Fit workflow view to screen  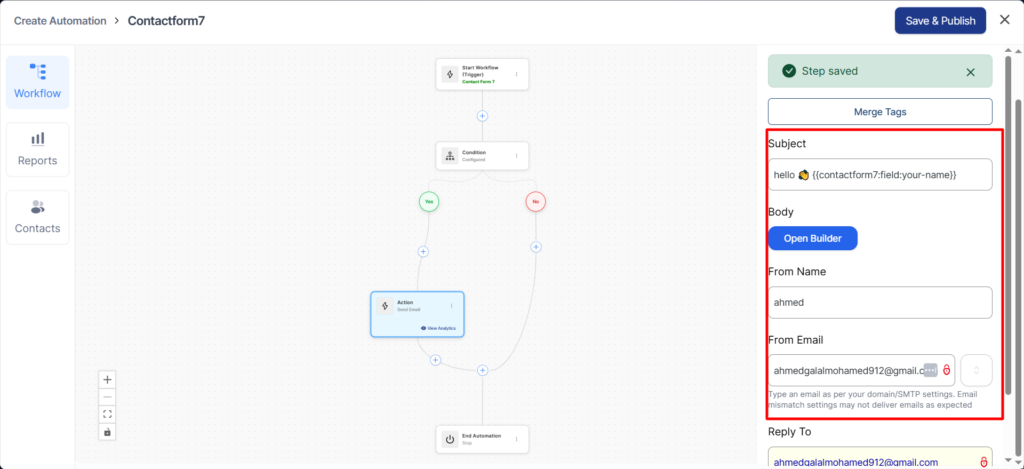pyautogui.click(x=108, y=414)
